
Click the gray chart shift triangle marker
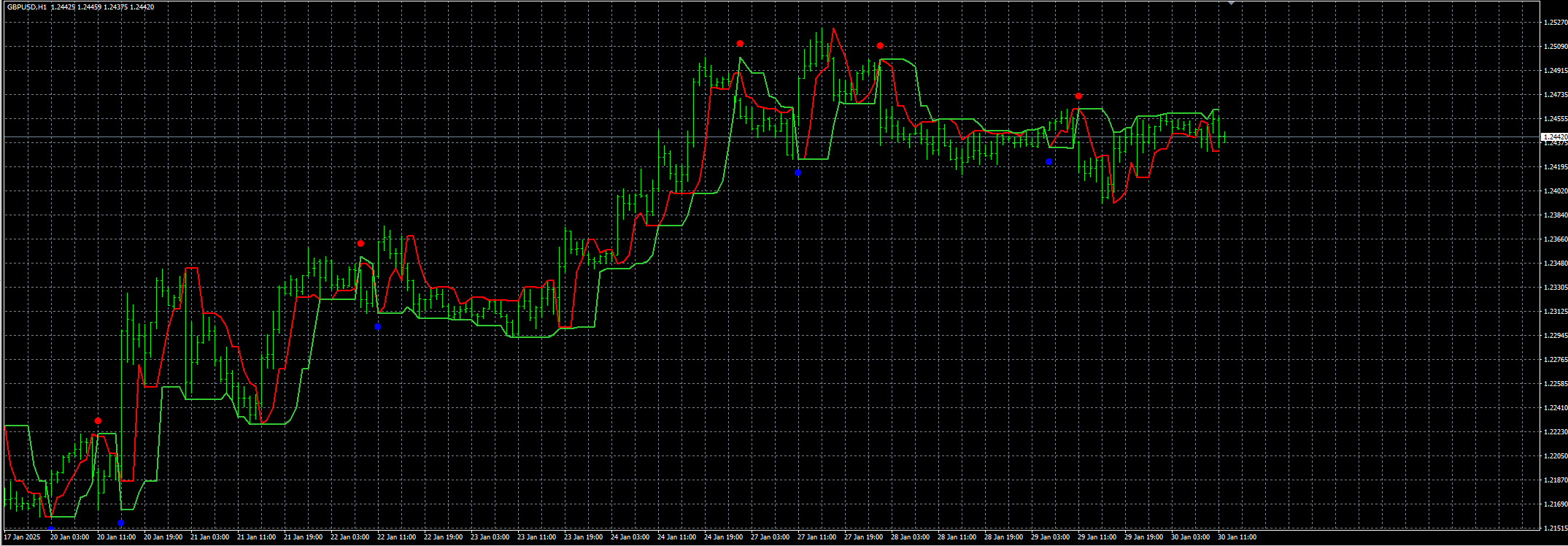click(x=1231, y=4)
